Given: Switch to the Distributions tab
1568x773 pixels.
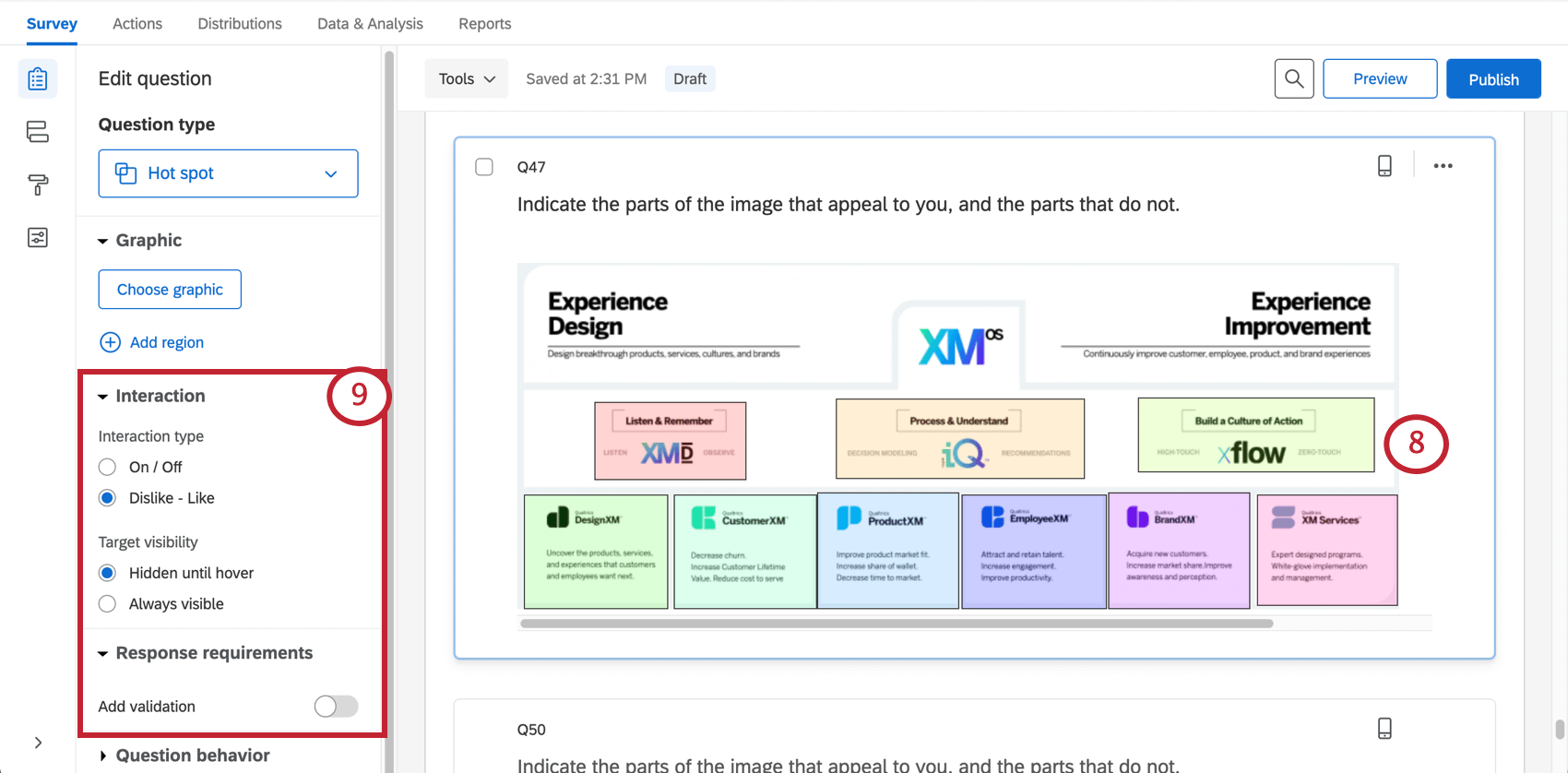Looking at the screenshot, I should click(240, 24).
